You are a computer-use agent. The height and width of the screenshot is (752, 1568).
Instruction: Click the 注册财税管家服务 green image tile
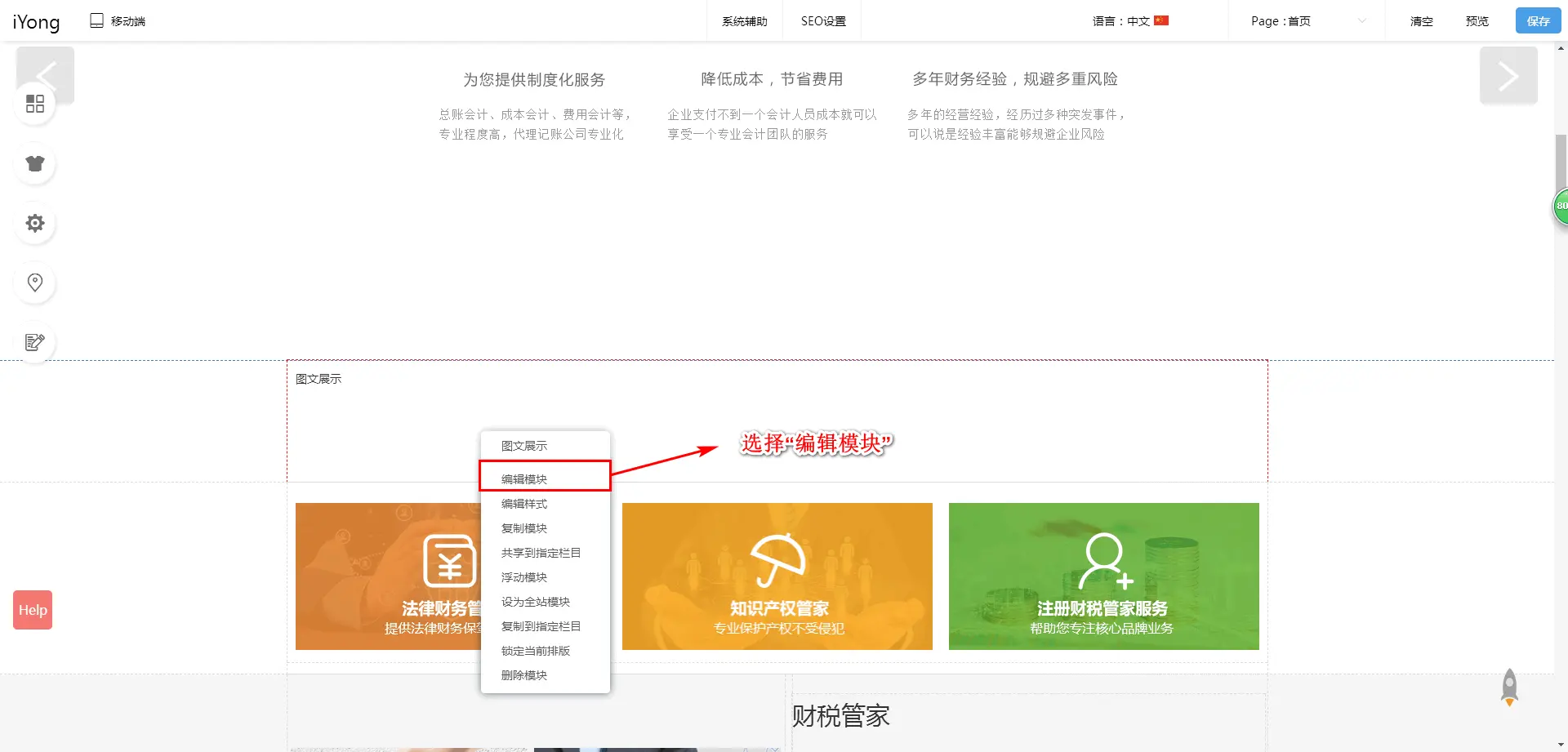pyautogui.click(x=1103, y=576)
